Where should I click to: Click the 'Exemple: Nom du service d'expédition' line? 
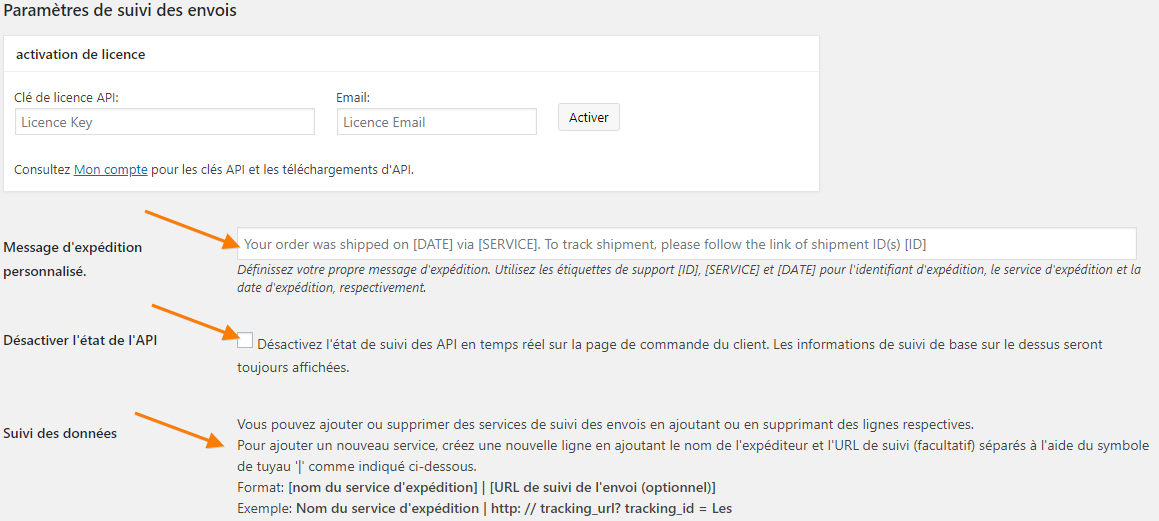click(484, 509)
